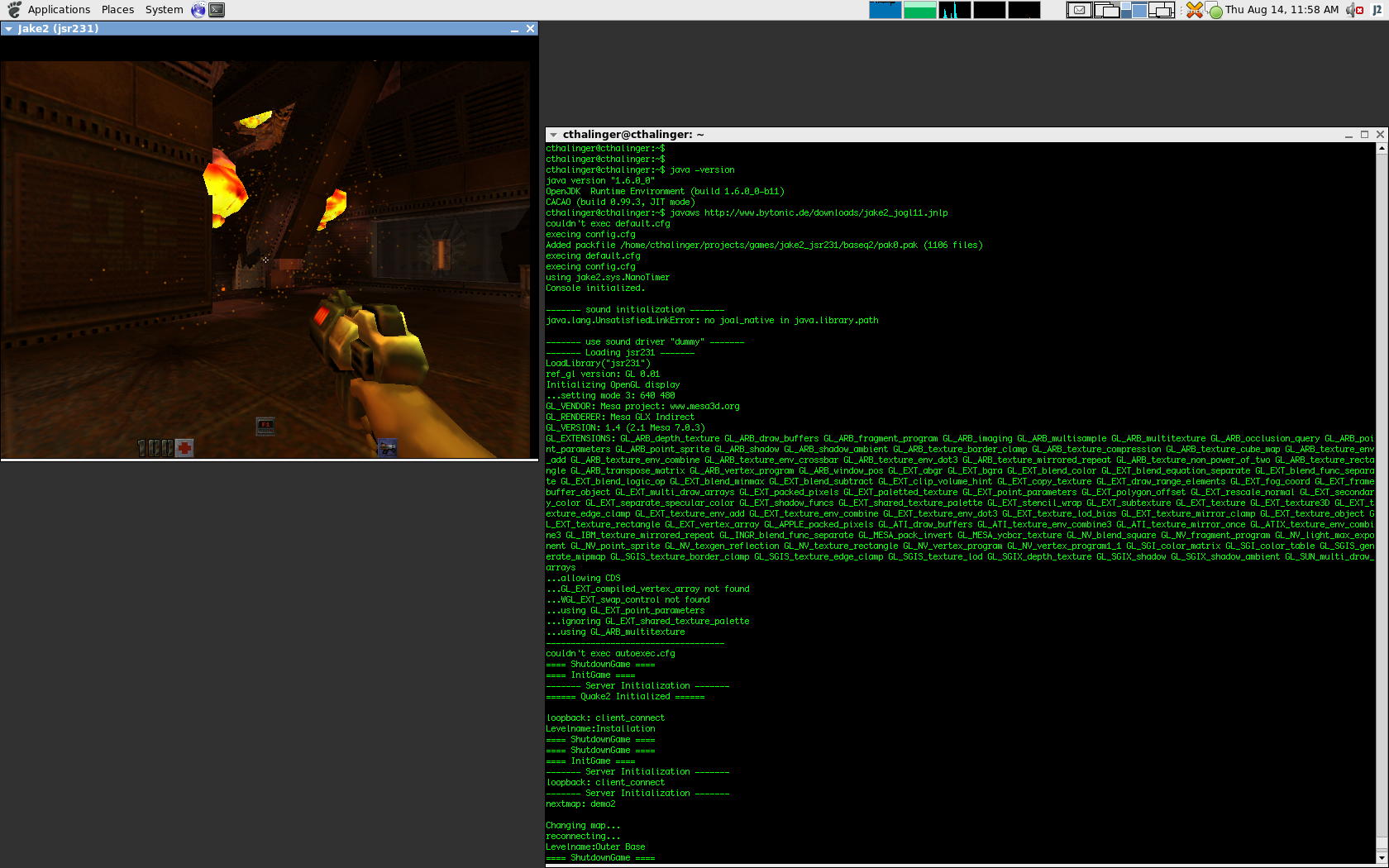Open the blue CPU system monitor graph

[x=885, y=10]
